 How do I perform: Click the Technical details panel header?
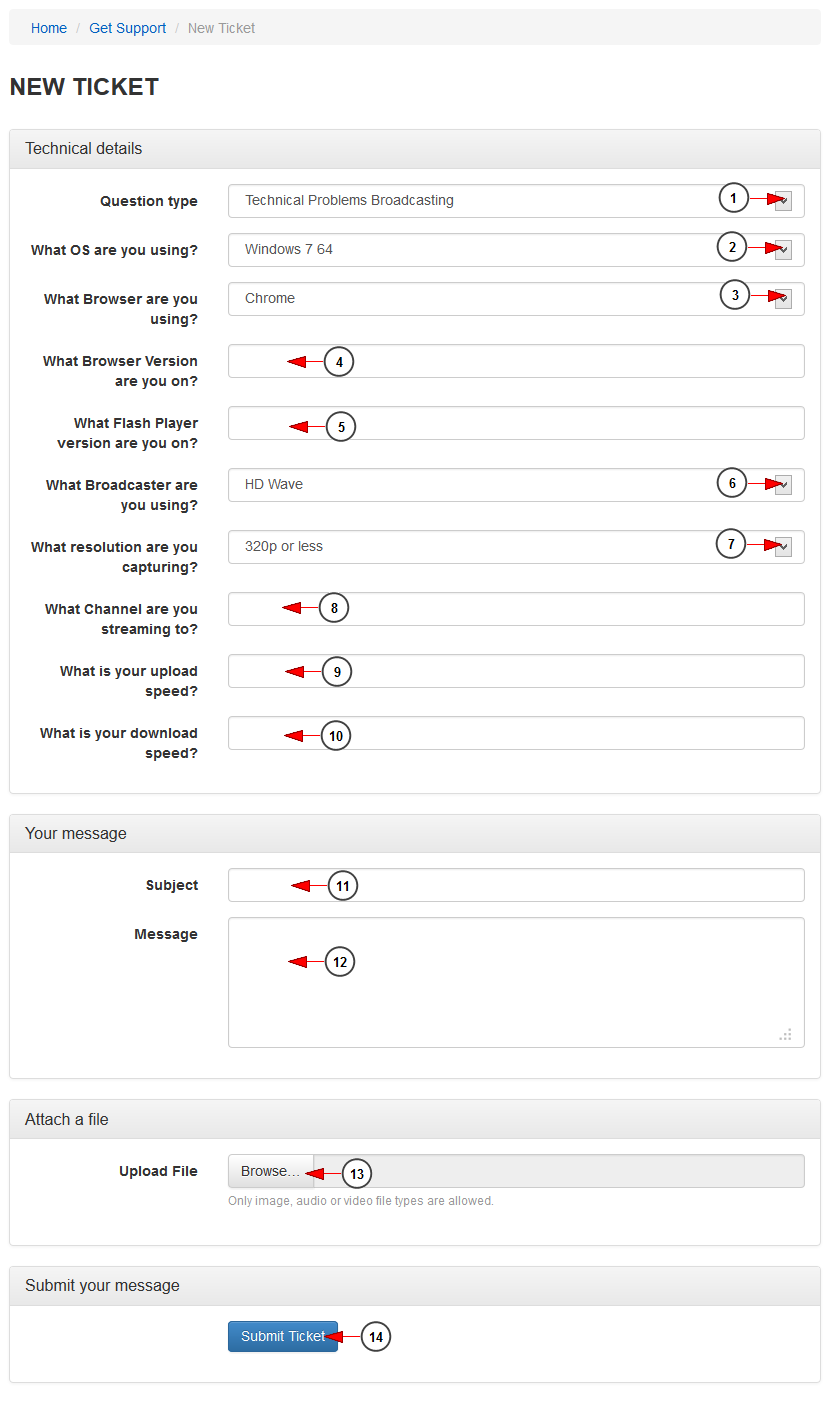tap(415, 149)
